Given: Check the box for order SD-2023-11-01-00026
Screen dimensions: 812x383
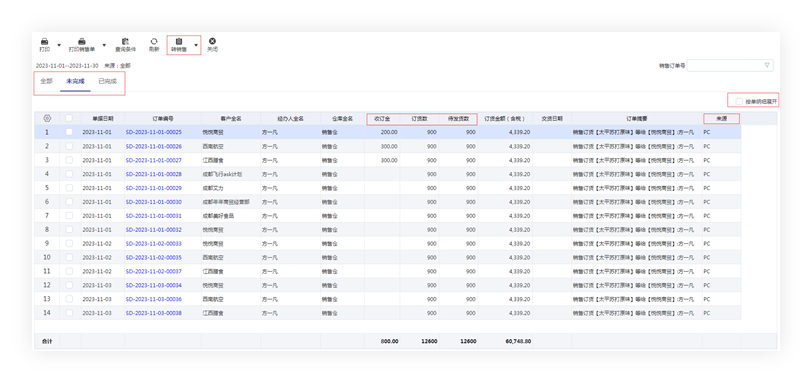Looking at the screenshot, I should pos(69,146).
